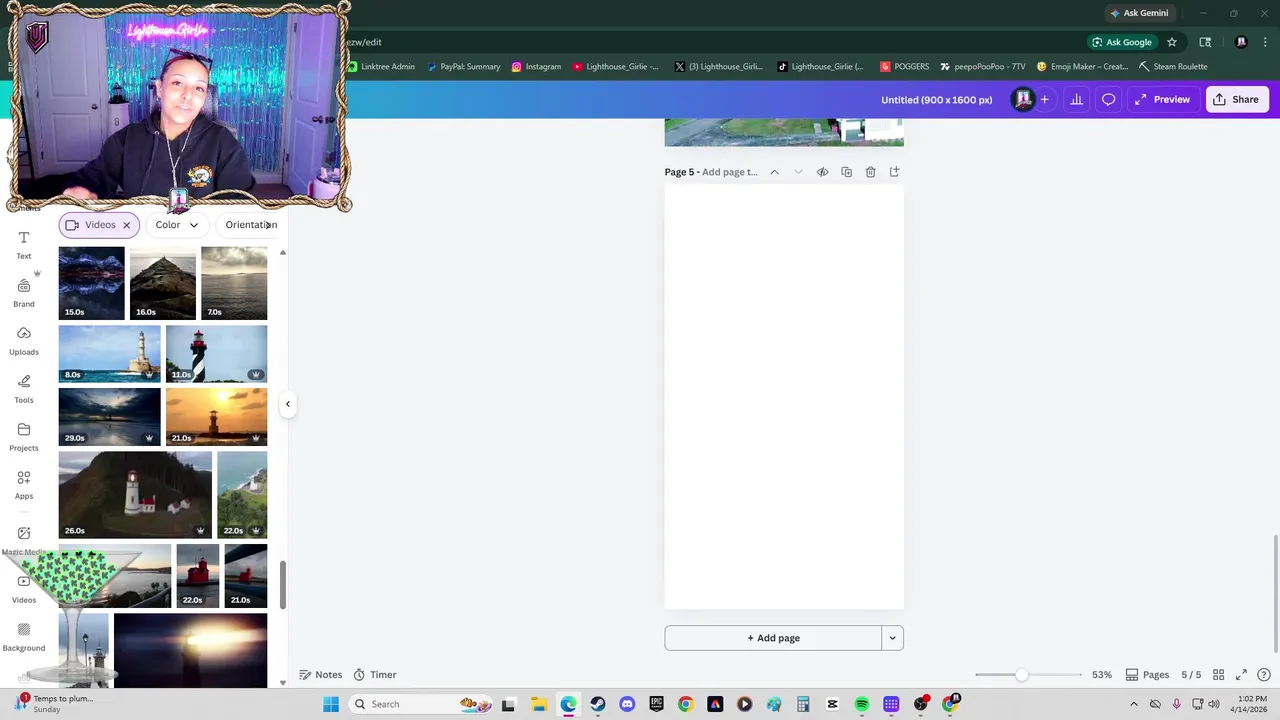The image size is (1280, 720).
Task: Delete Page 5 with the trash icon
Action: (870, 172)
